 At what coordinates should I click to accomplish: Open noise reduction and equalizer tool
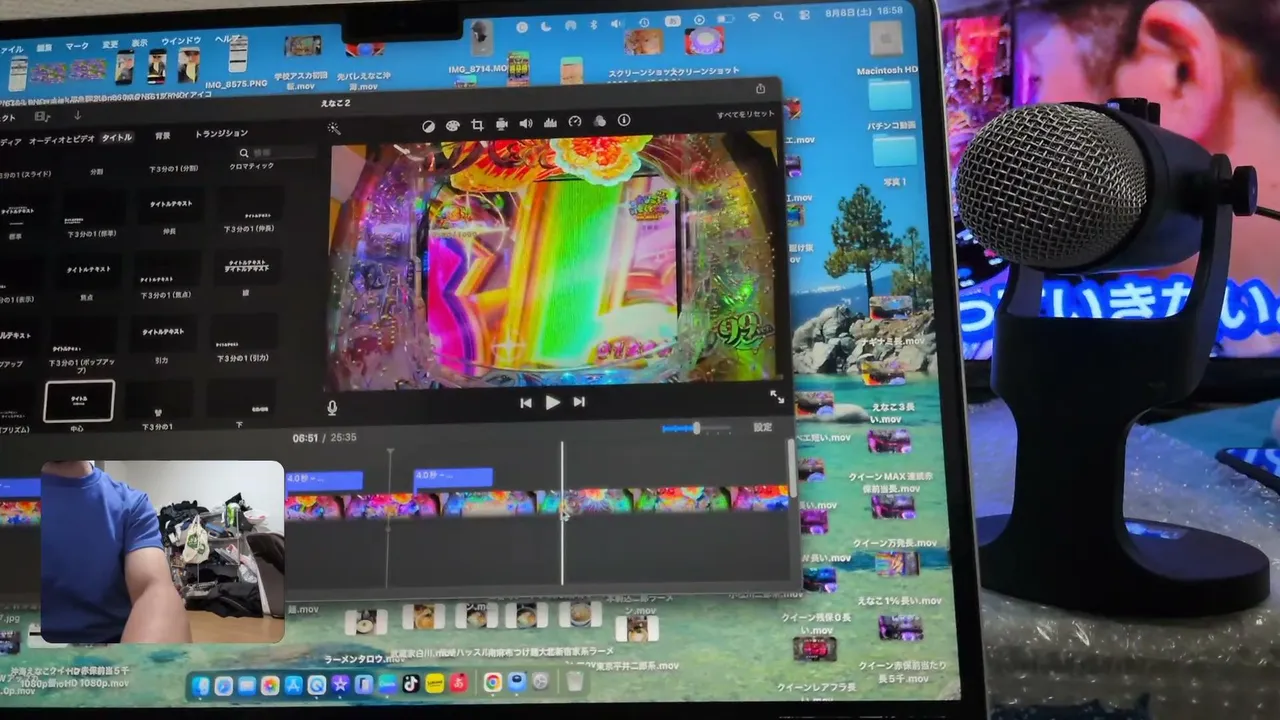(x=550, y=123)
